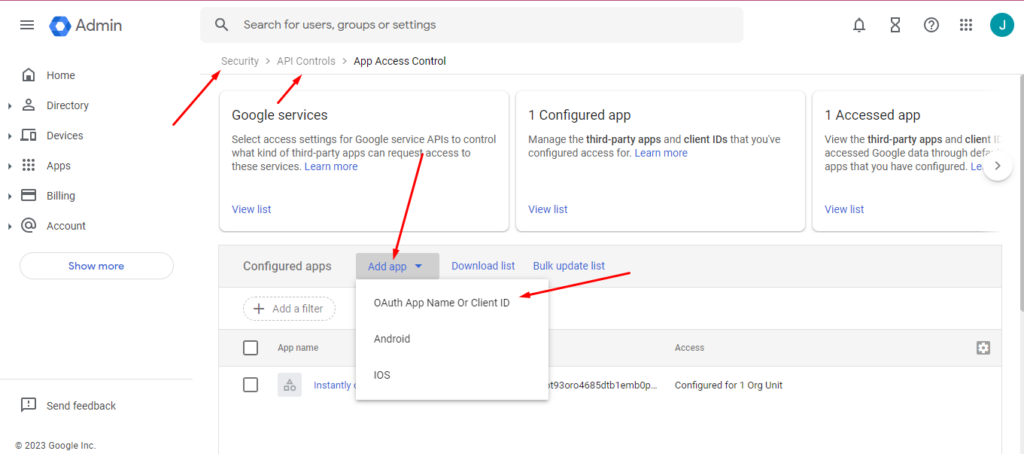Click the plus icon in Add a filter
Image resolution: width=1024 pixels, height=454 pixels.
point(259,308)
